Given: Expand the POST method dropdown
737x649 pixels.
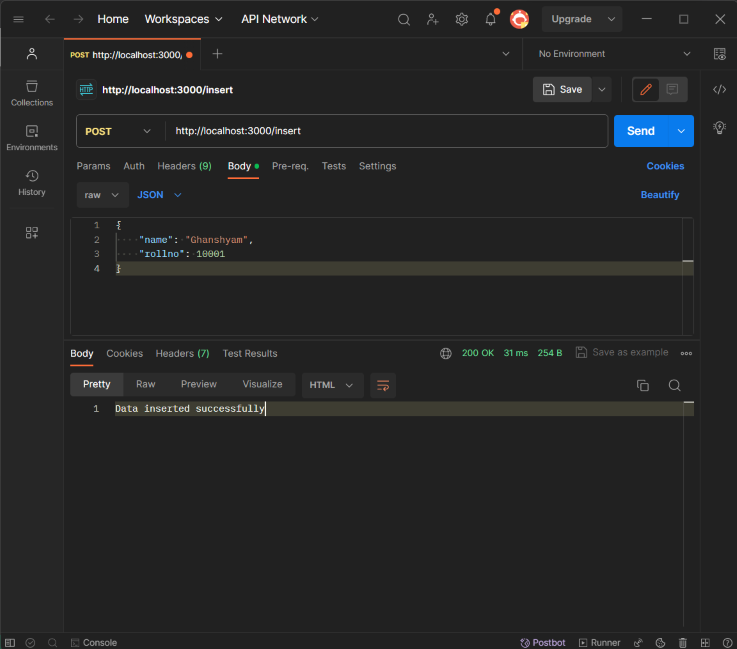Looking at the screenshot, I should click(120, 131).
